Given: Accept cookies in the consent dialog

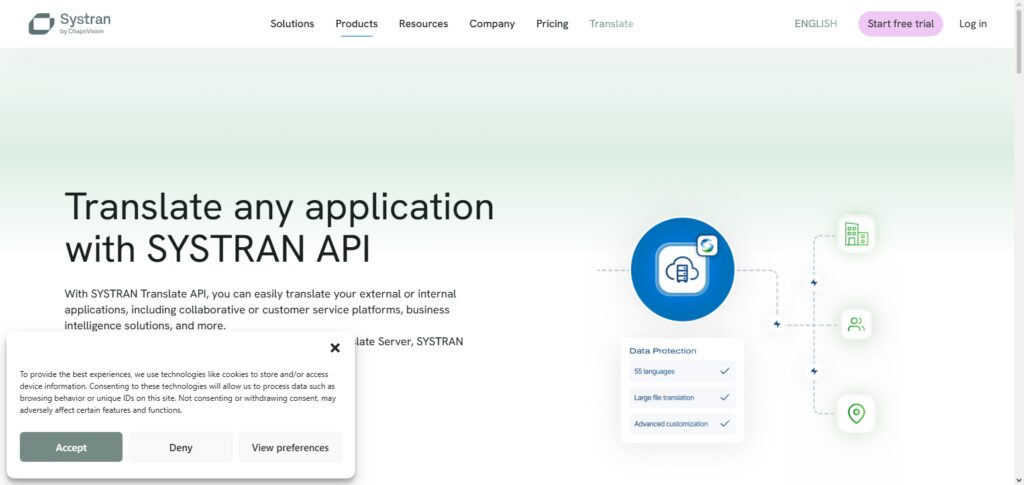Looking at the screenshot, I should point(71,447).
